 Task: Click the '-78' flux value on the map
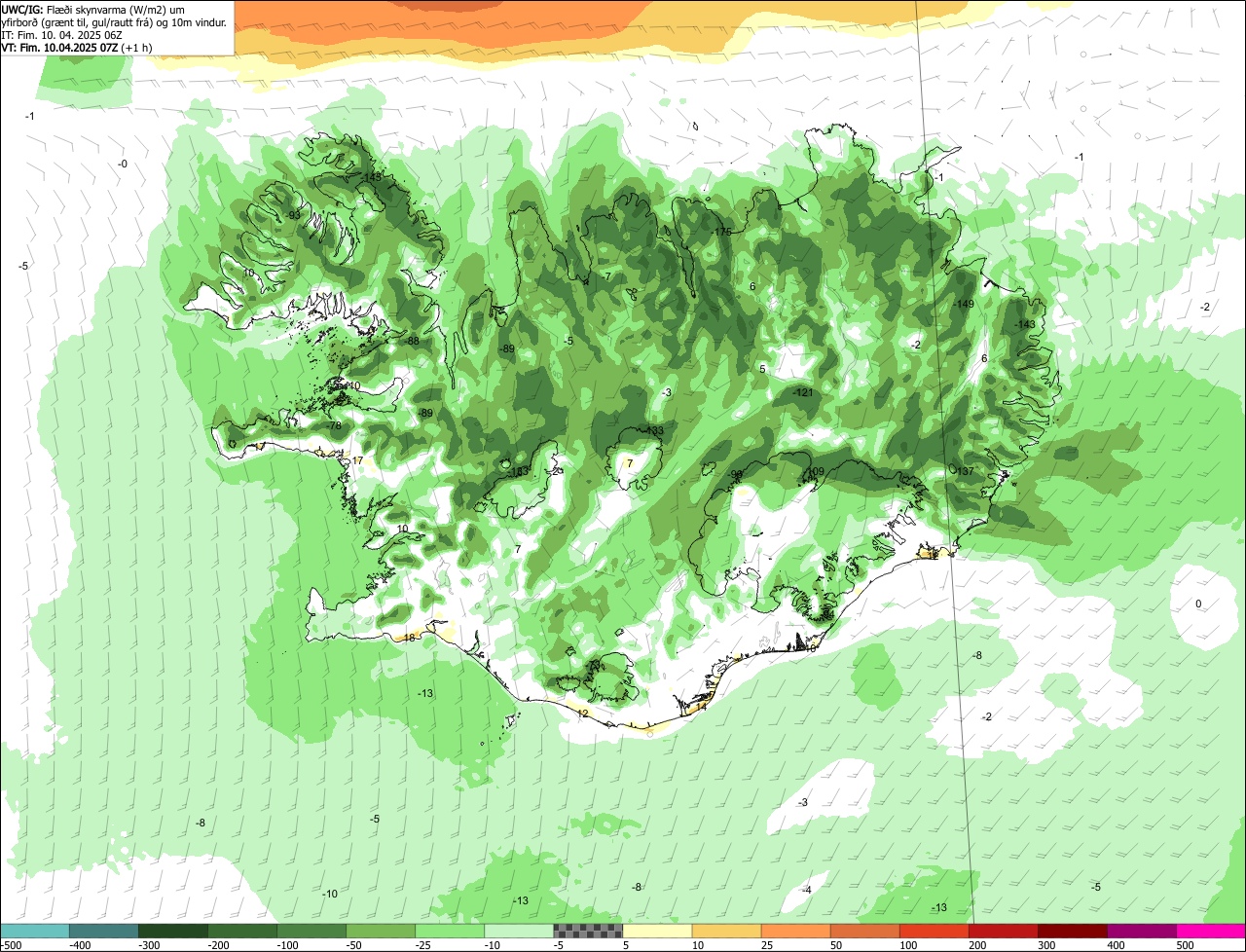334,426
